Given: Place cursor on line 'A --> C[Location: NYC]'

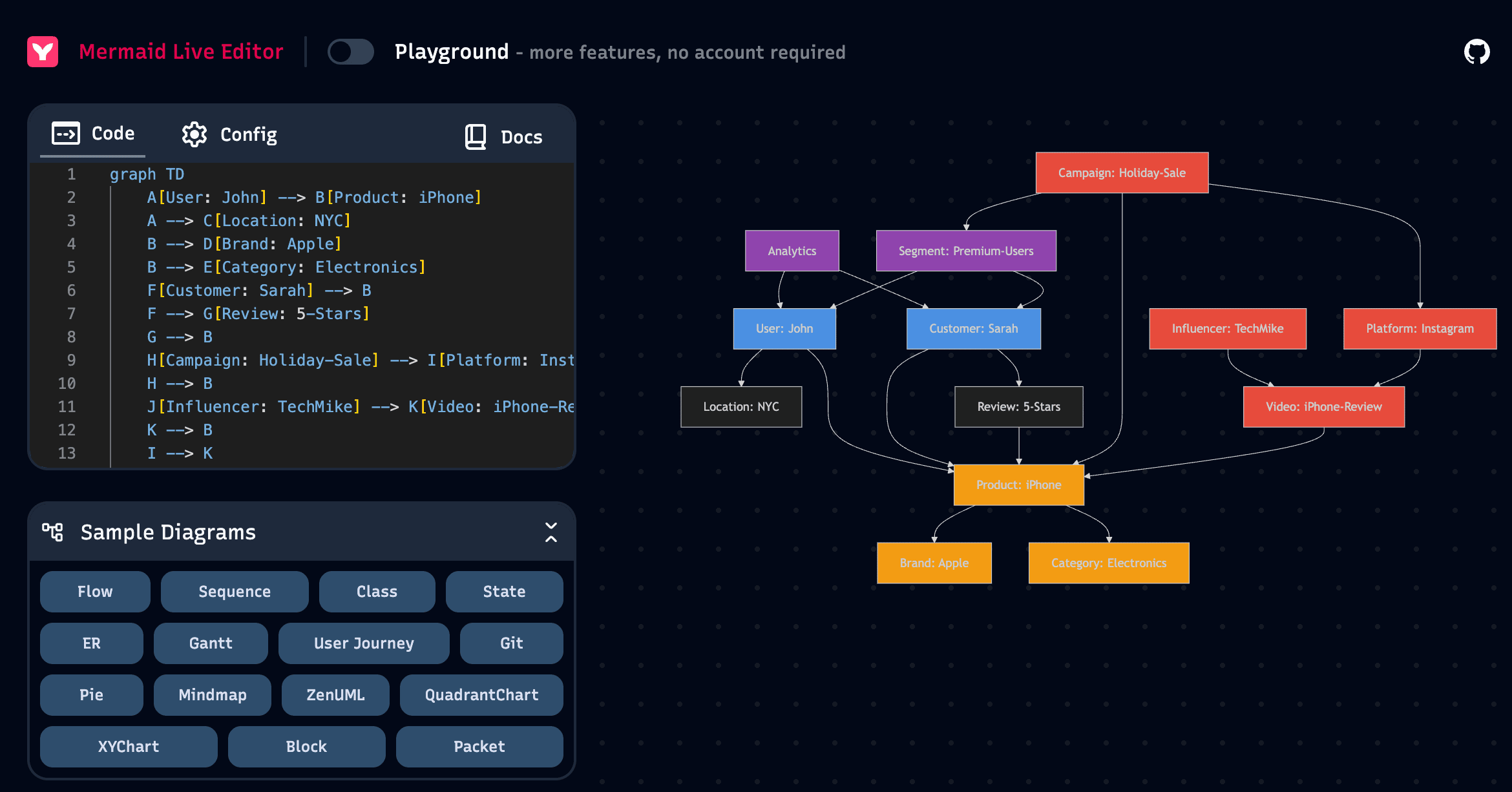Looking at the screenshot, I should click(249, 221).
